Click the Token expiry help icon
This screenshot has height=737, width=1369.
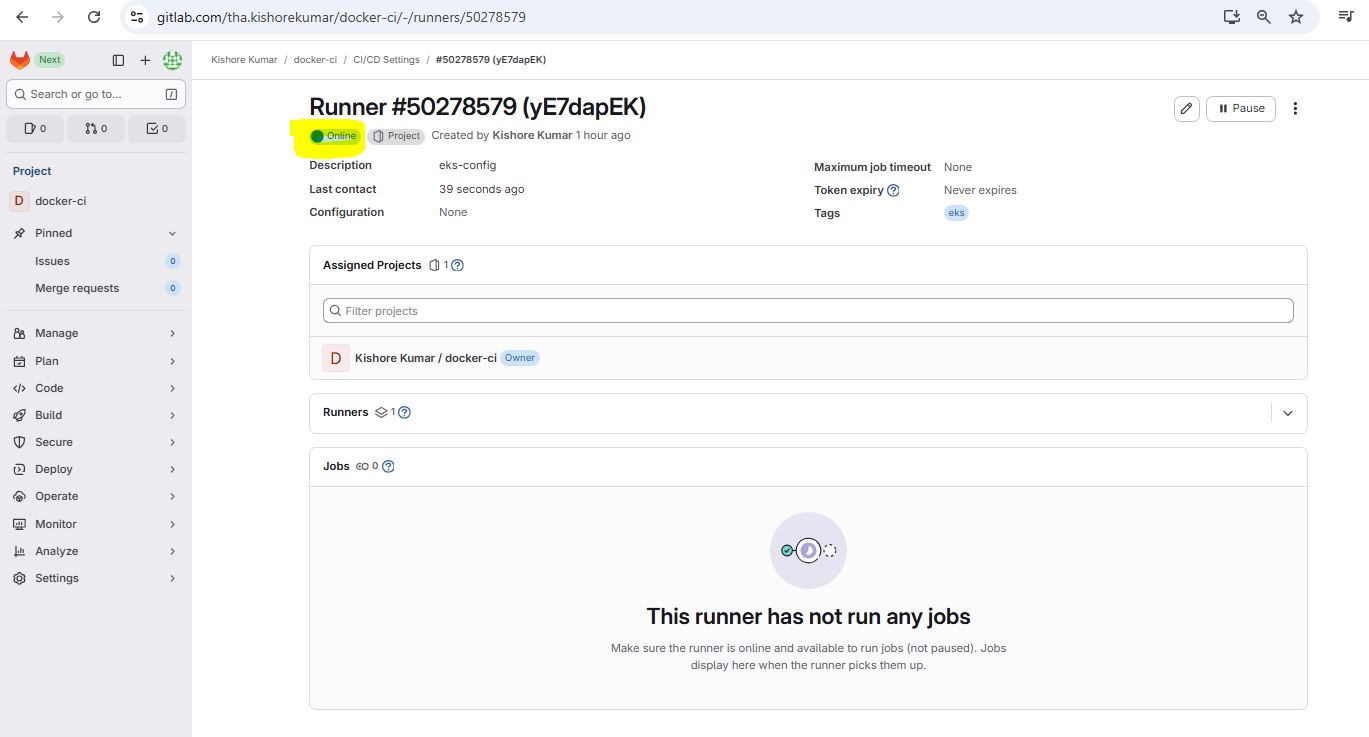pyautogui.click(x=894, y=190)
